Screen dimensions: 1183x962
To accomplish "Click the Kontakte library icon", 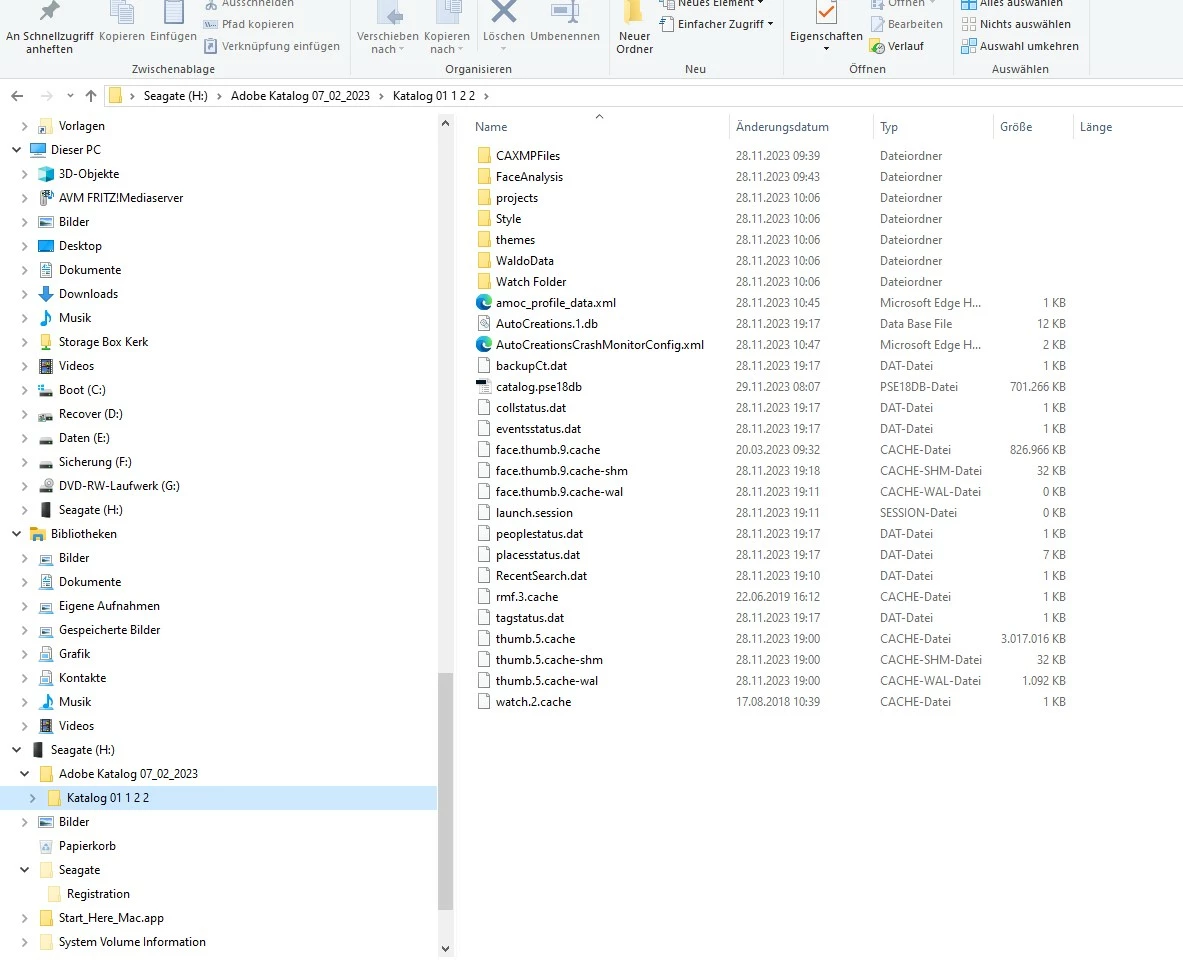I will 46,678.
